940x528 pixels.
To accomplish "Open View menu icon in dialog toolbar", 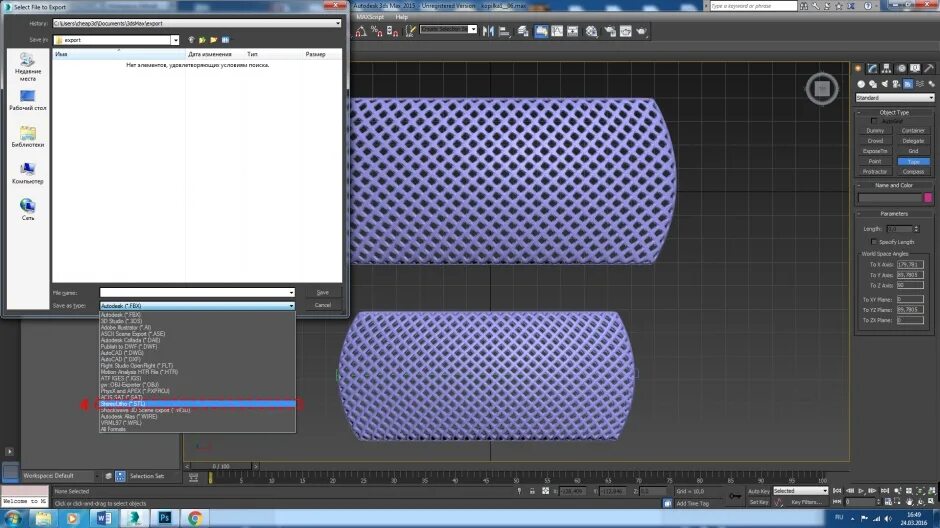I will click(225, 40).
